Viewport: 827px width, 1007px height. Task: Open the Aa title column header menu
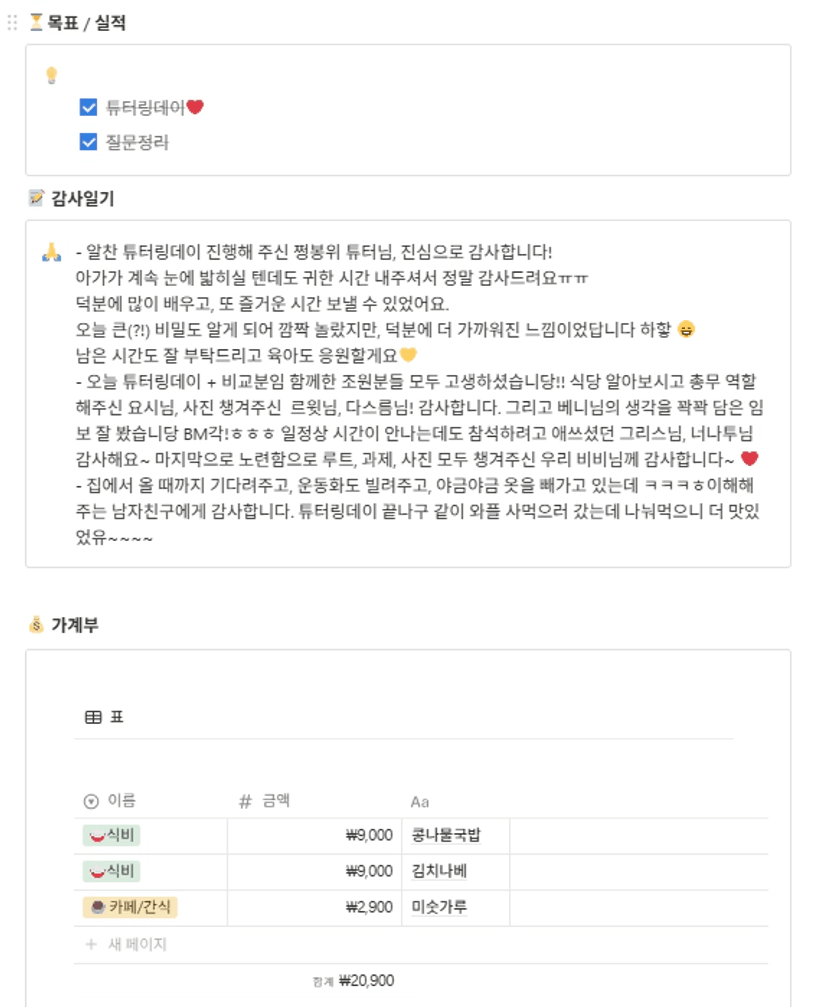coord(420,802)
